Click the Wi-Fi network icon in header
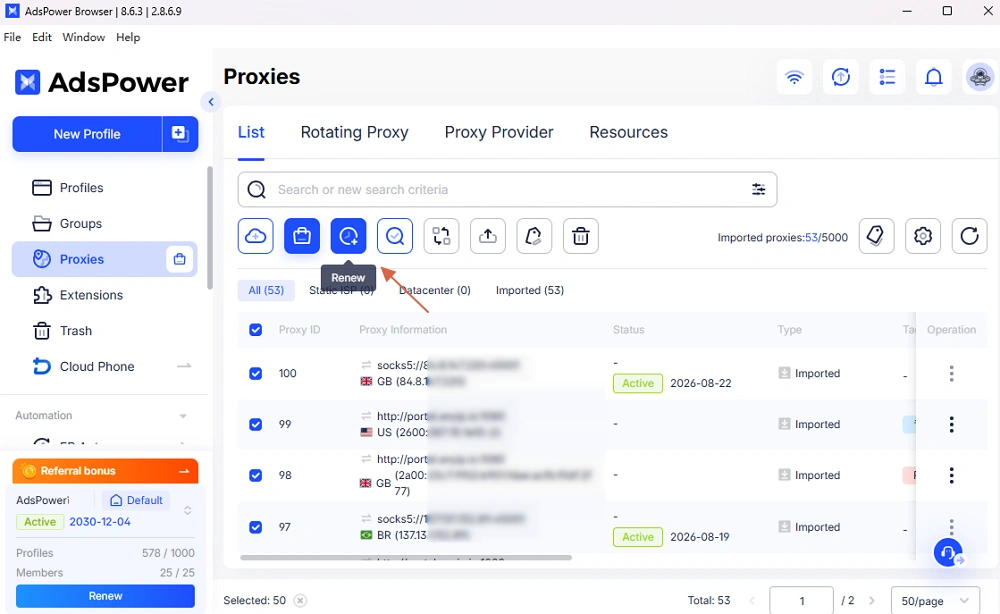The height and width of the screenshot is (614, 1000). pyautogui.click(x=794, y=77)
